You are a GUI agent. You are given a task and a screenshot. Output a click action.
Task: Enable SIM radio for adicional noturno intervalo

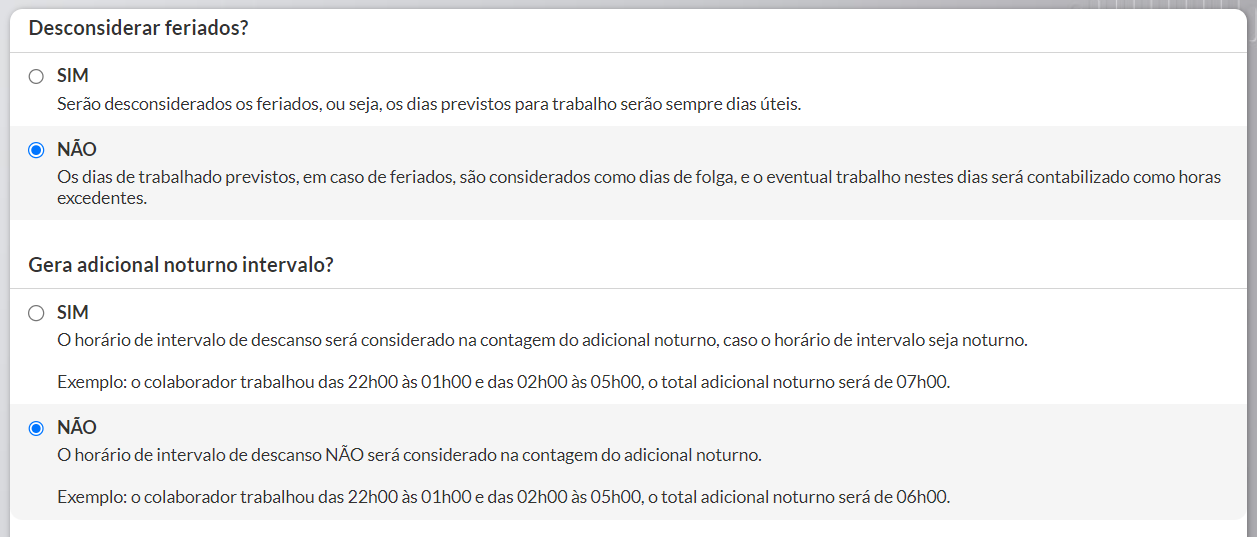[x=36, y=313]
